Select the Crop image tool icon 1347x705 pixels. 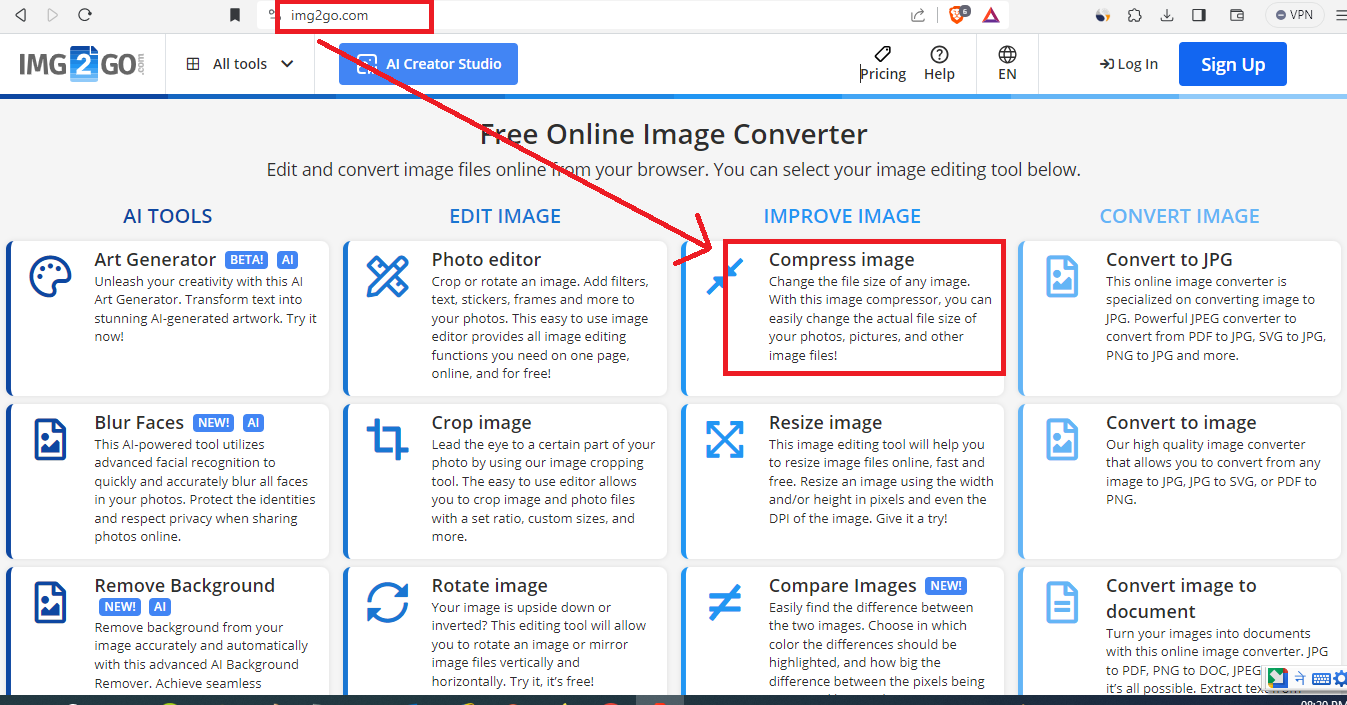(x=387, y=440)
